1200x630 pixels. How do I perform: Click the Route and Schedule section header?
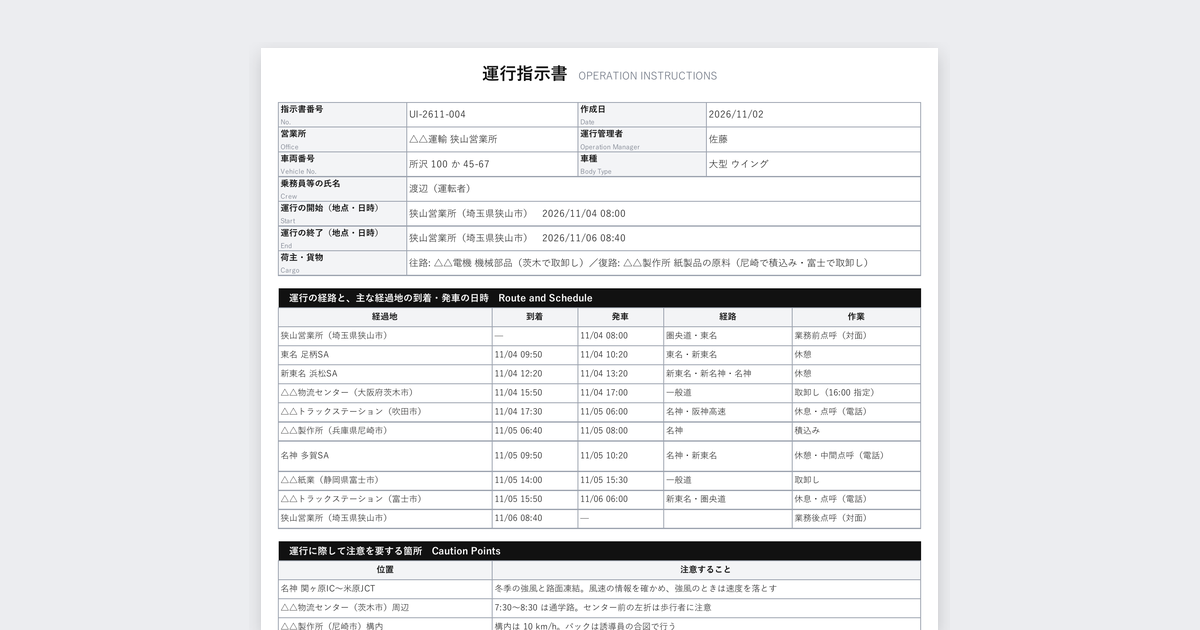point(600,298)
